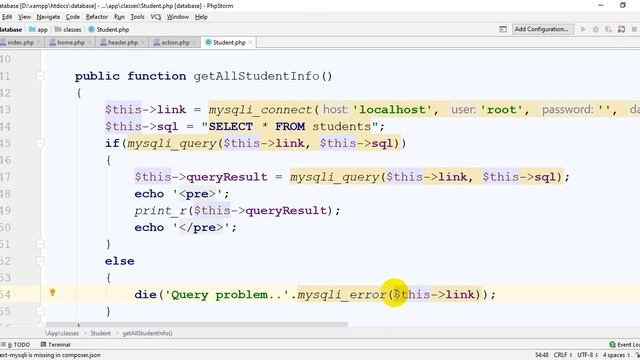The height and width of the screenshot is (360, 640).
Task: Open the 4 spaces indent dropdown
Action: coord(616,355)
